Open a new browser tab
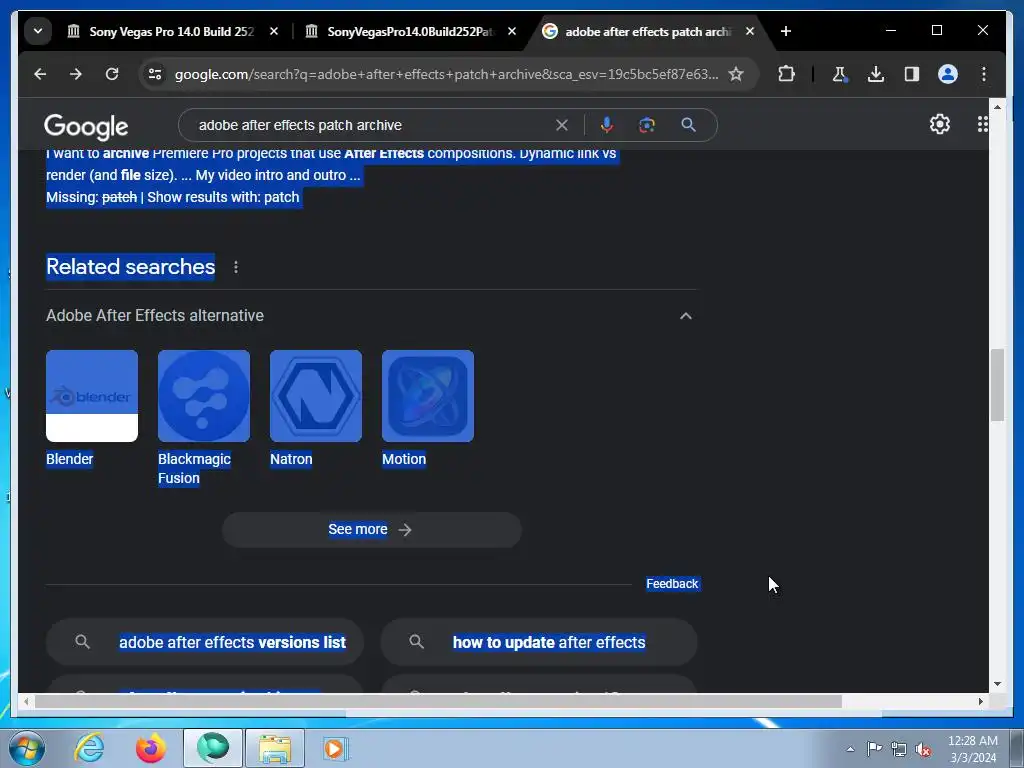Viewport: 1024px width, 768px height. 786,31
